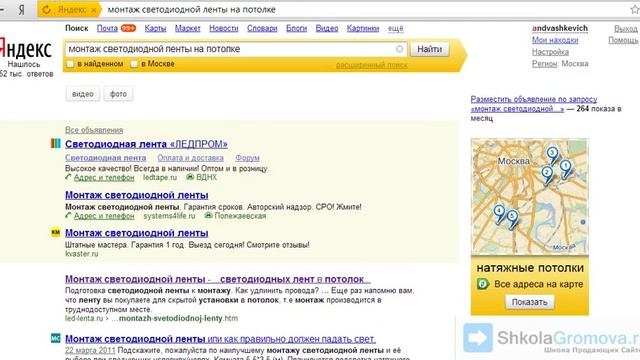Open the Настройка link
The height and width of the screenshot is (360, 640).
point(550,52)
